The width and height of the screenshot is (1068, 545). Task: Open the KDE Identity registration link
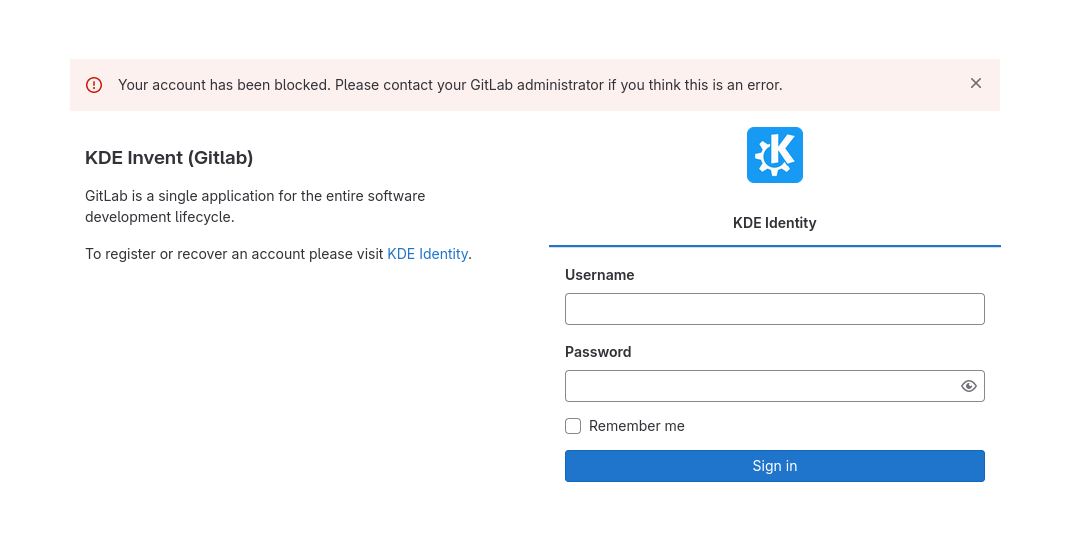427,254
